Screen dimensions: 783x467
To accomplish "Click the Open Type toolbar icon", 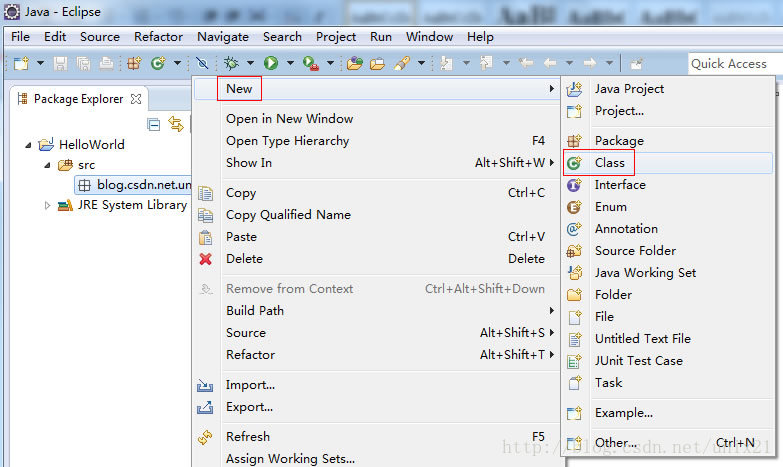I will tap(355, 63).
